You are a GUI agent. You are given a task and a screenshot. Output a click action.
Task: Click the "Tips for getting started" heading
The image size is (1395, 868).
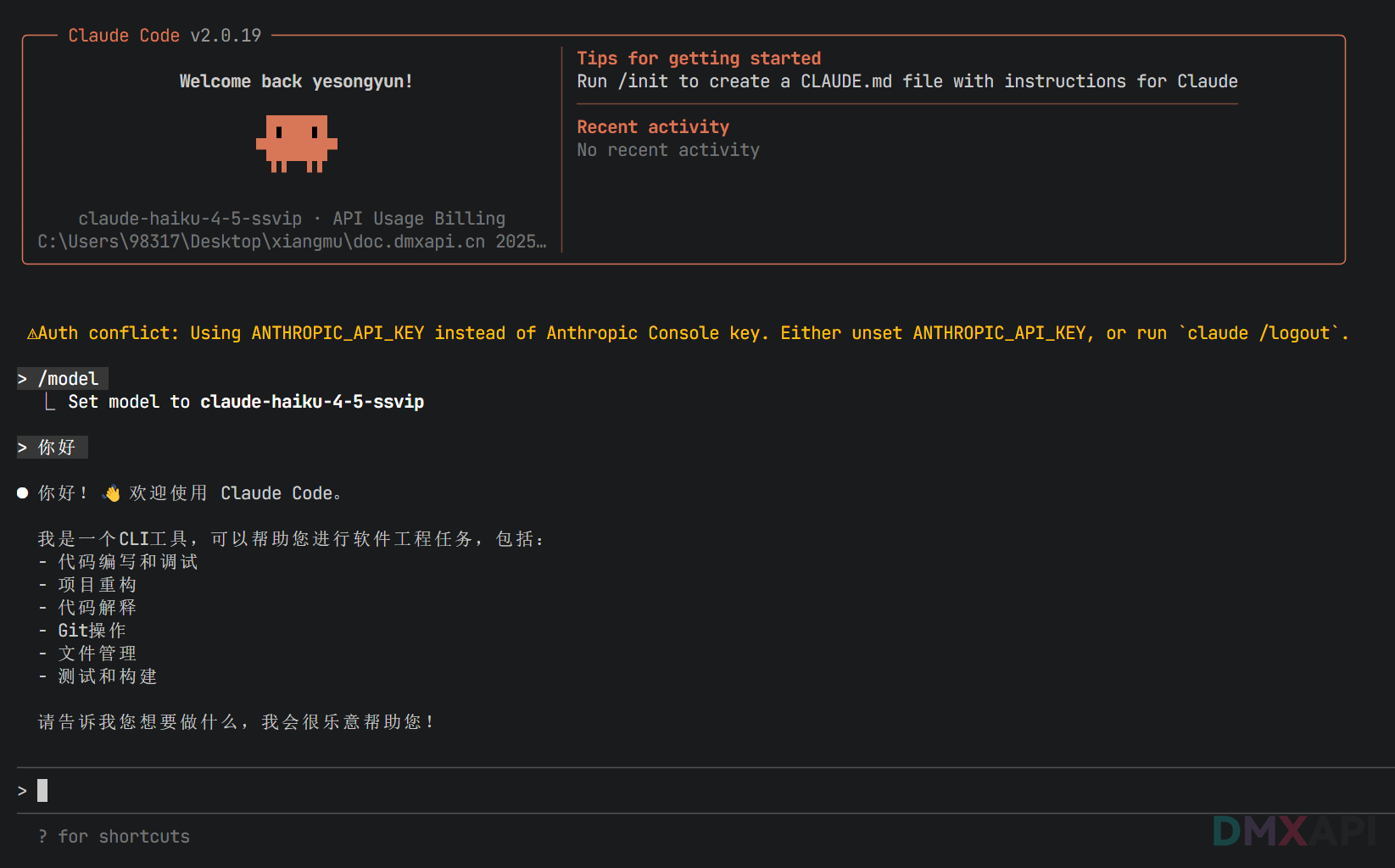click(699, 58)
